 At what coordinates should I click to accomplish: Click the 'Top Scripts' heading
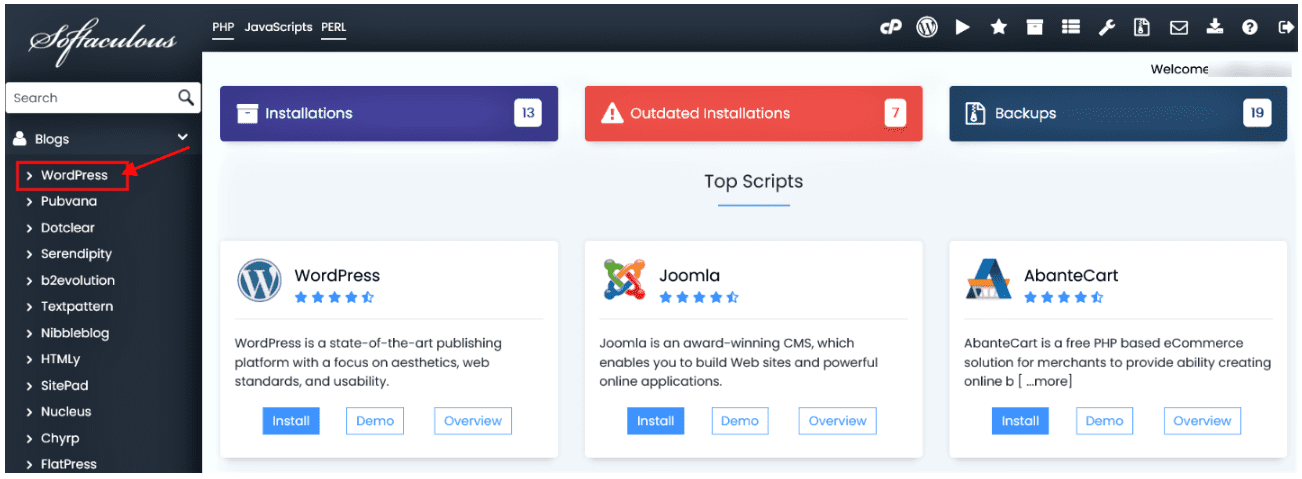click(x=754, y=181)
